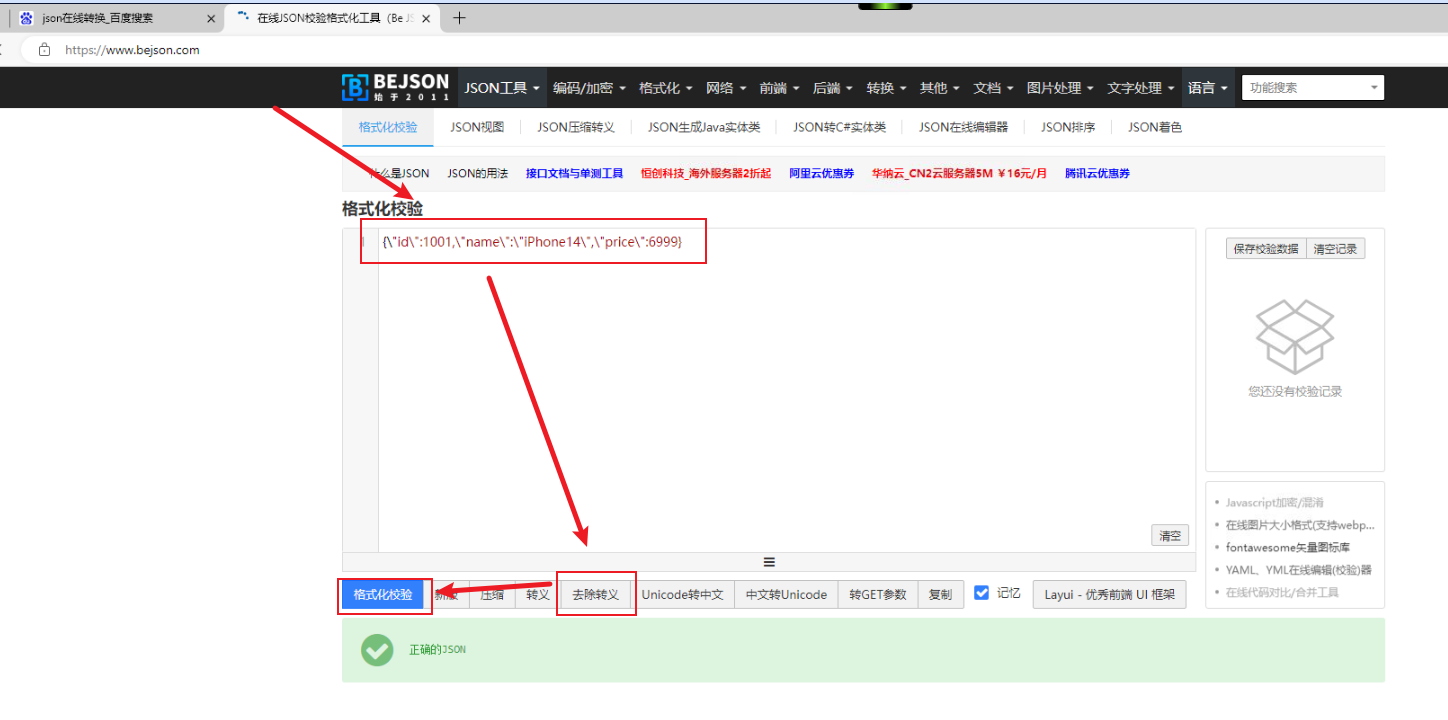
Task: Click the 复制 button
Action: 940,594
